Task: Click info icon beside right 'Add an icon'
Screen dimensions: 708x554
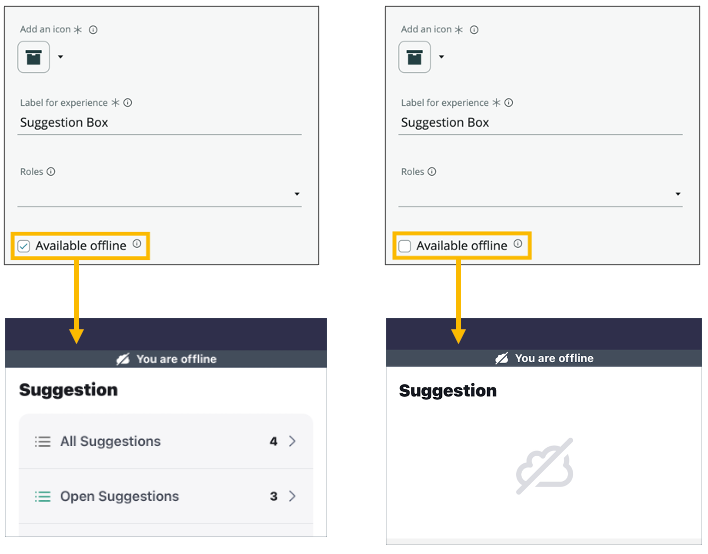Action: coord(474,30)
